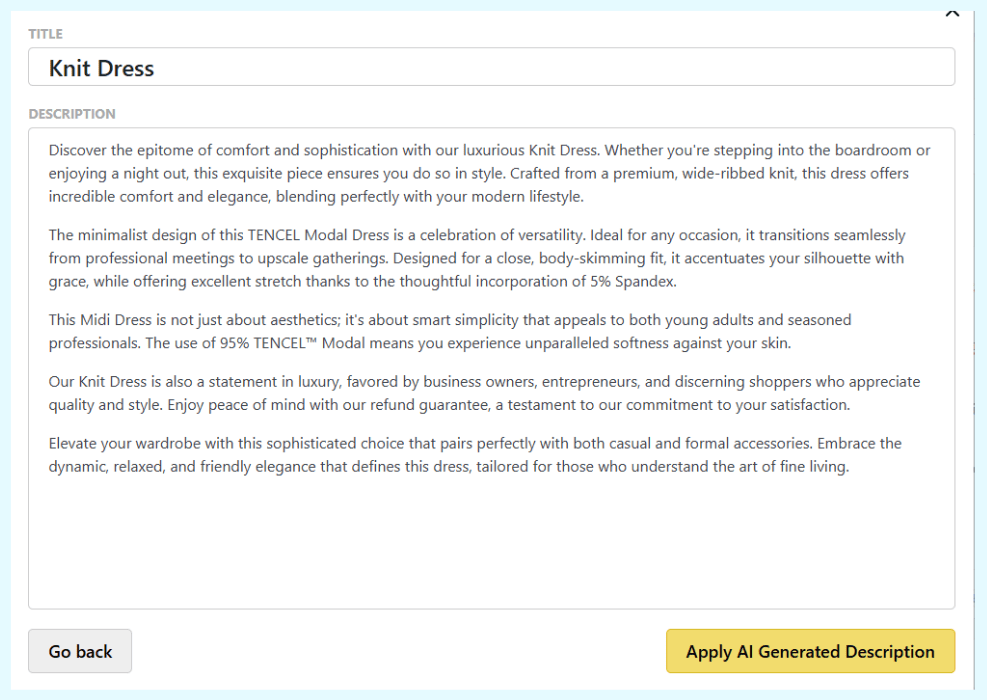Close the dialog with the X icon
The width and height of the screenshot is (987, 700).
(952, 12)
